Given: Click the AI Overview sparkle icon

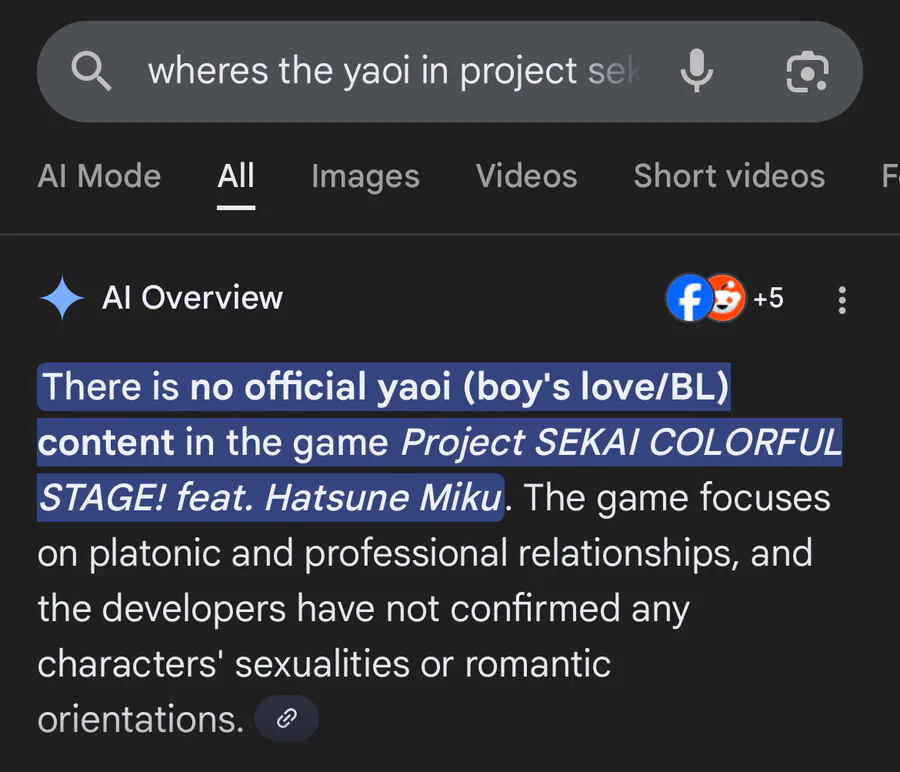Looking at the screenshot, I should pos(62,298).
